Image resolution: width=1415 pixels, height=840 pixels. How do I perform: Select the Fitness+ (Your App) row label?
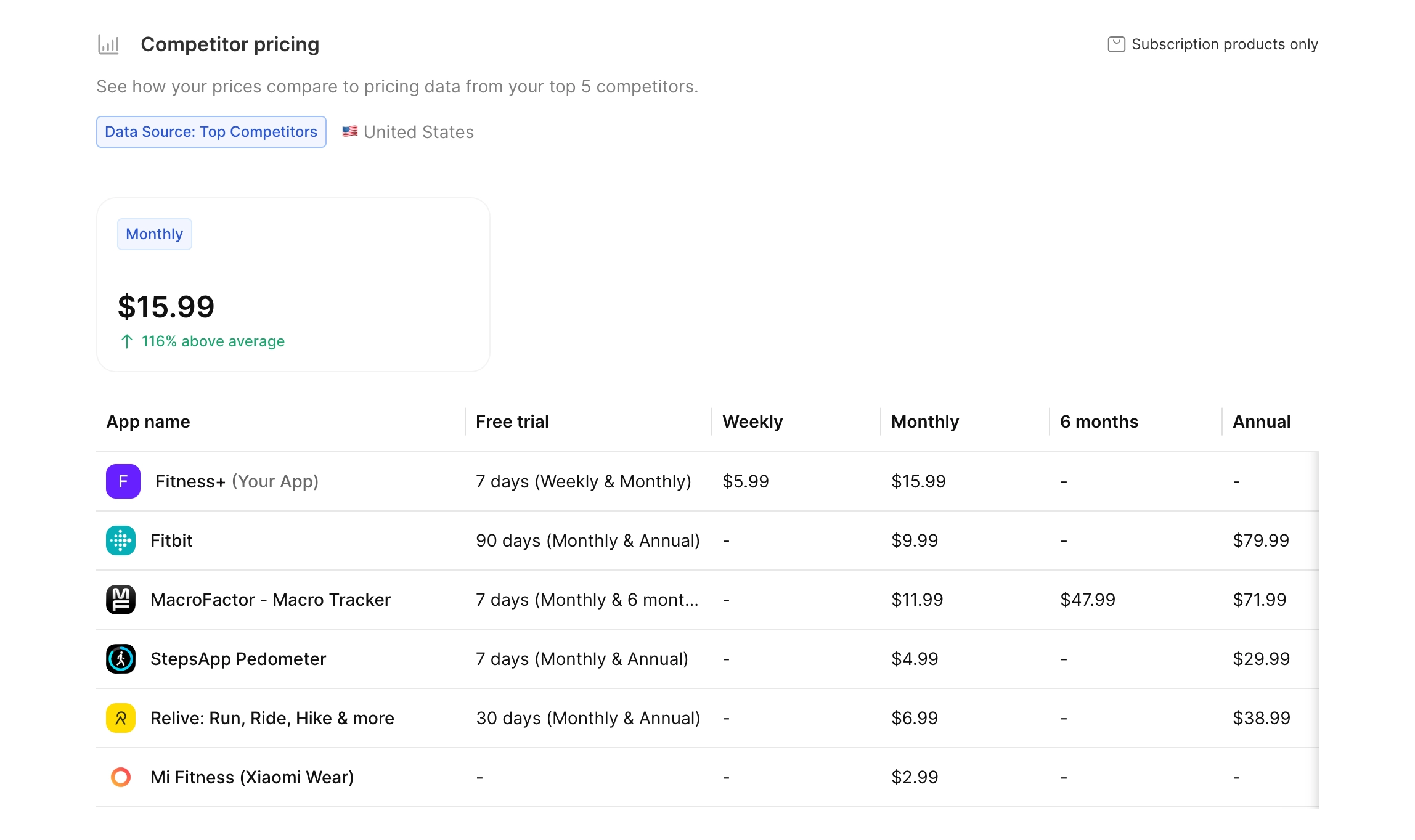[x=237, y=481]
